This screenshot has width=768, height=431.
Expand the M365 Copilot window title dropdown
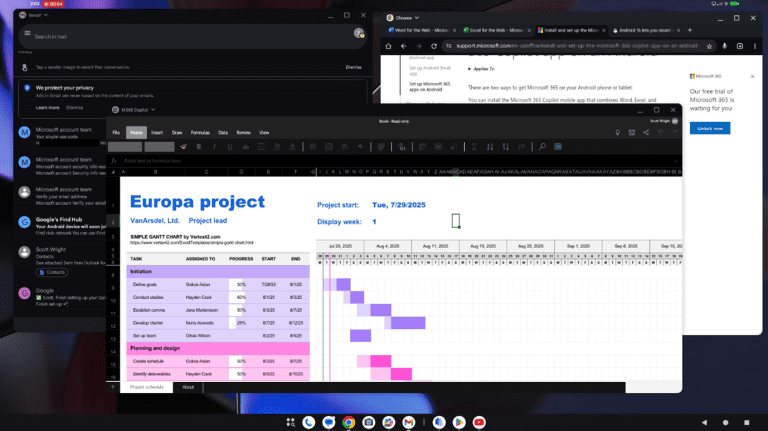[153, 110]
